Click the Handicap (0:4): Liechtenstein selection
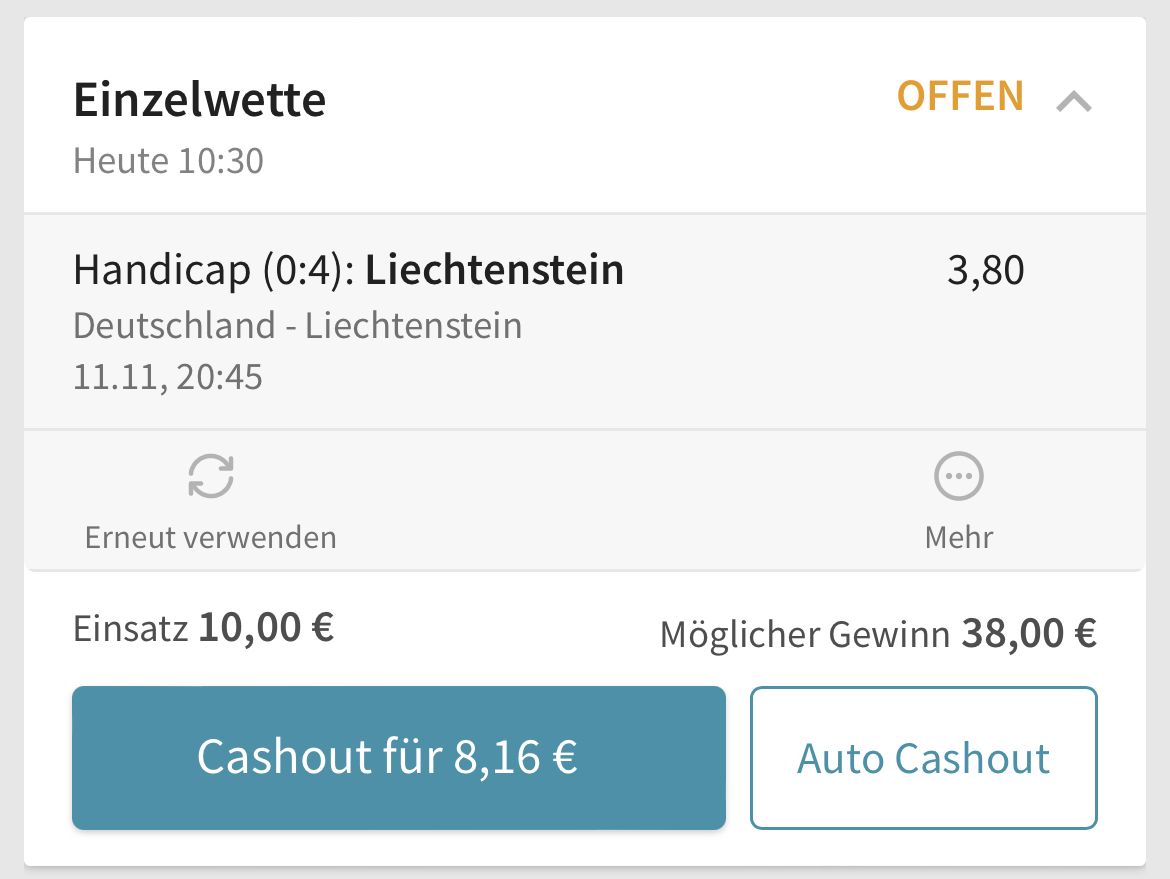Screen dimensions: 1170x879 point(348,270)
